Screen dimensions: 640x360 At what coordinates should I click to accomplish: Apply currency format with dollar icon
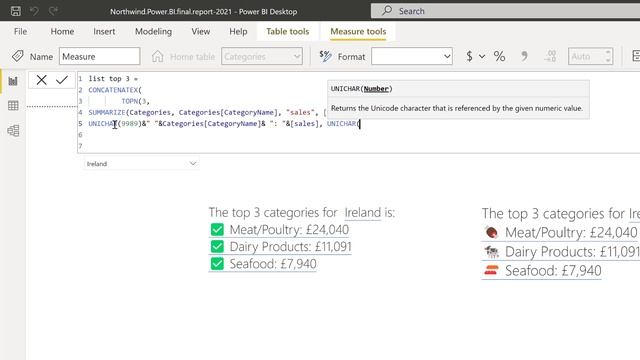pyautogui.click(x=469, y=56)
